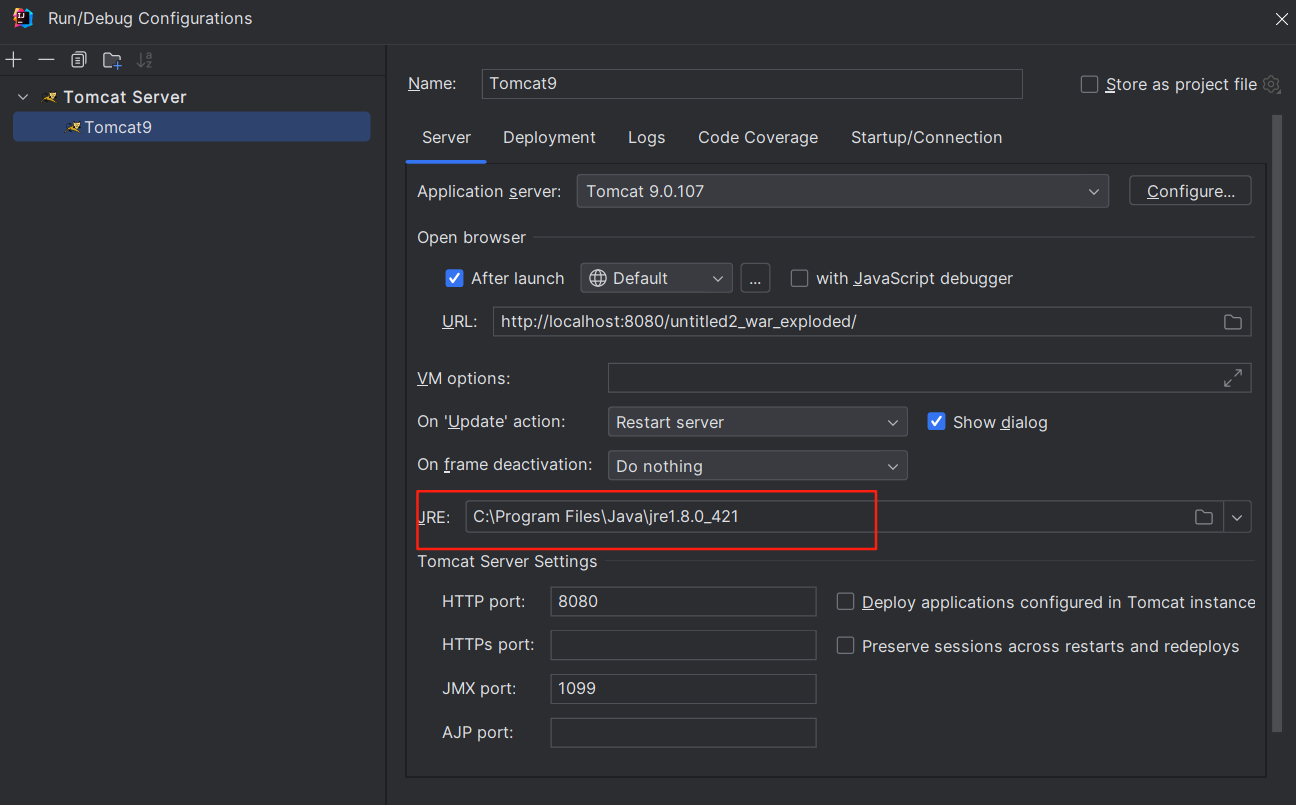Click the AJP port field
Viewport: 1296px width, 805px height.
[x=683, y=732]
